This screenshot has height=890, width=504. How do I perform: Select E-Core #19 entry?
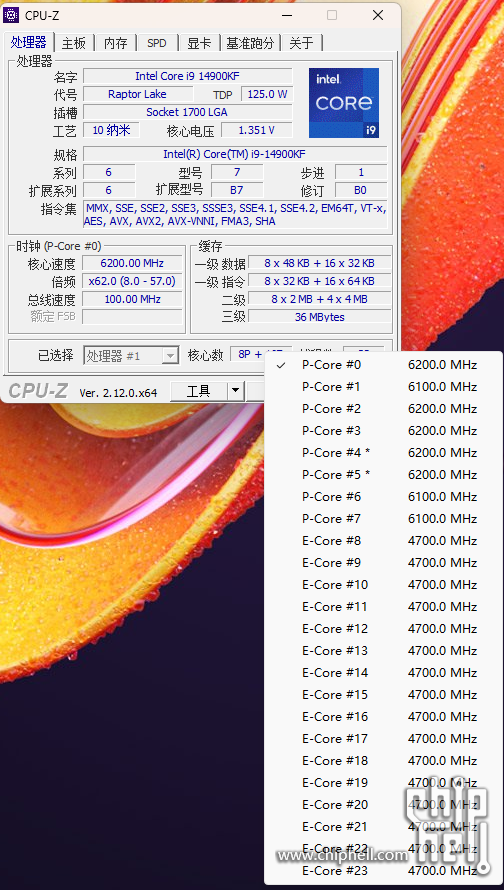pos(384,783)
